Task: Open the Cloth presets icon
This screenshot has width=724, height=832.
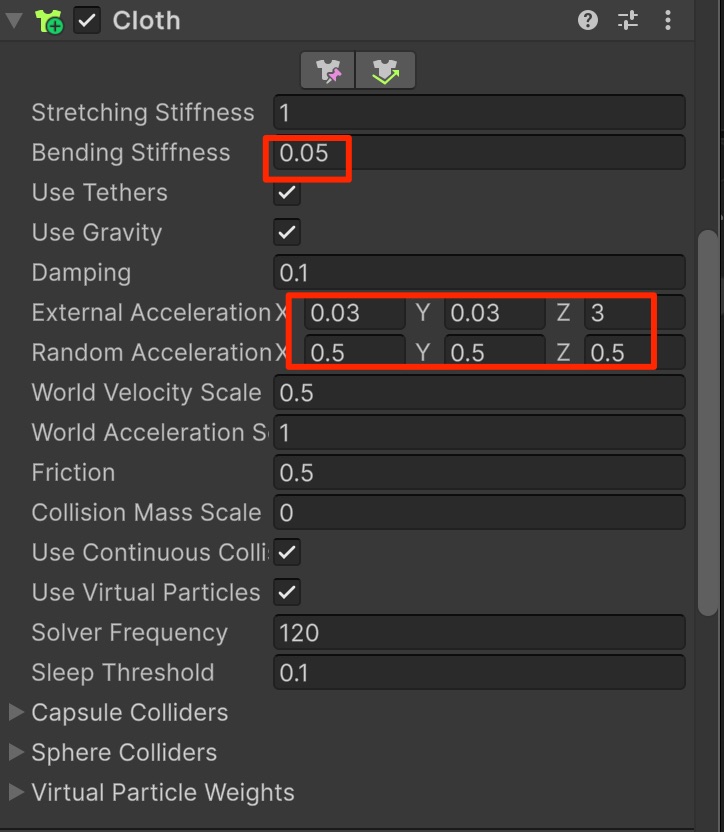Action: click(627, 20)
